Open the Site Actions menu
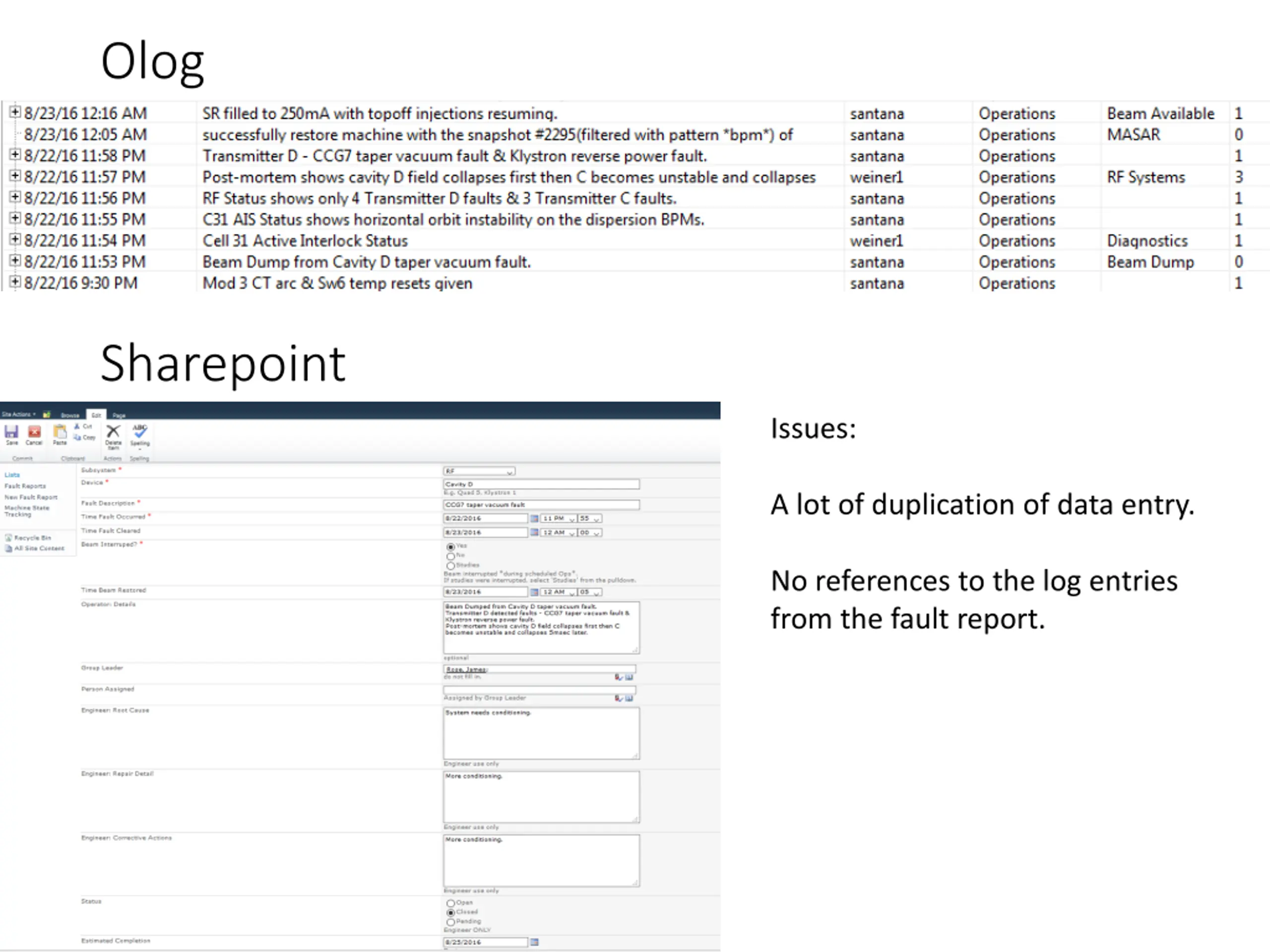Screen dimensions: 1270x952 [x=18, y=415]
